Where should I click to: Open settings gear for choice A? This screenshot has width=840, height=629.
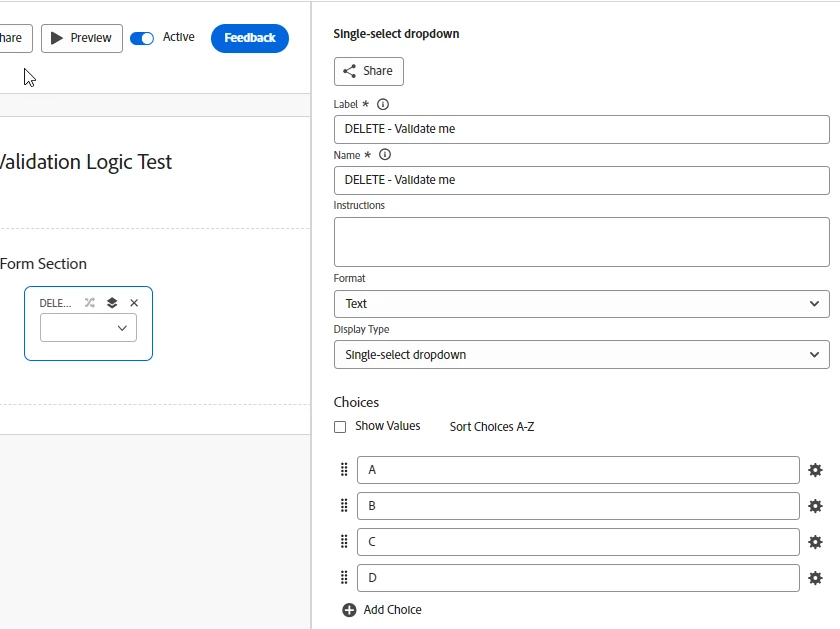coord(815,470)
